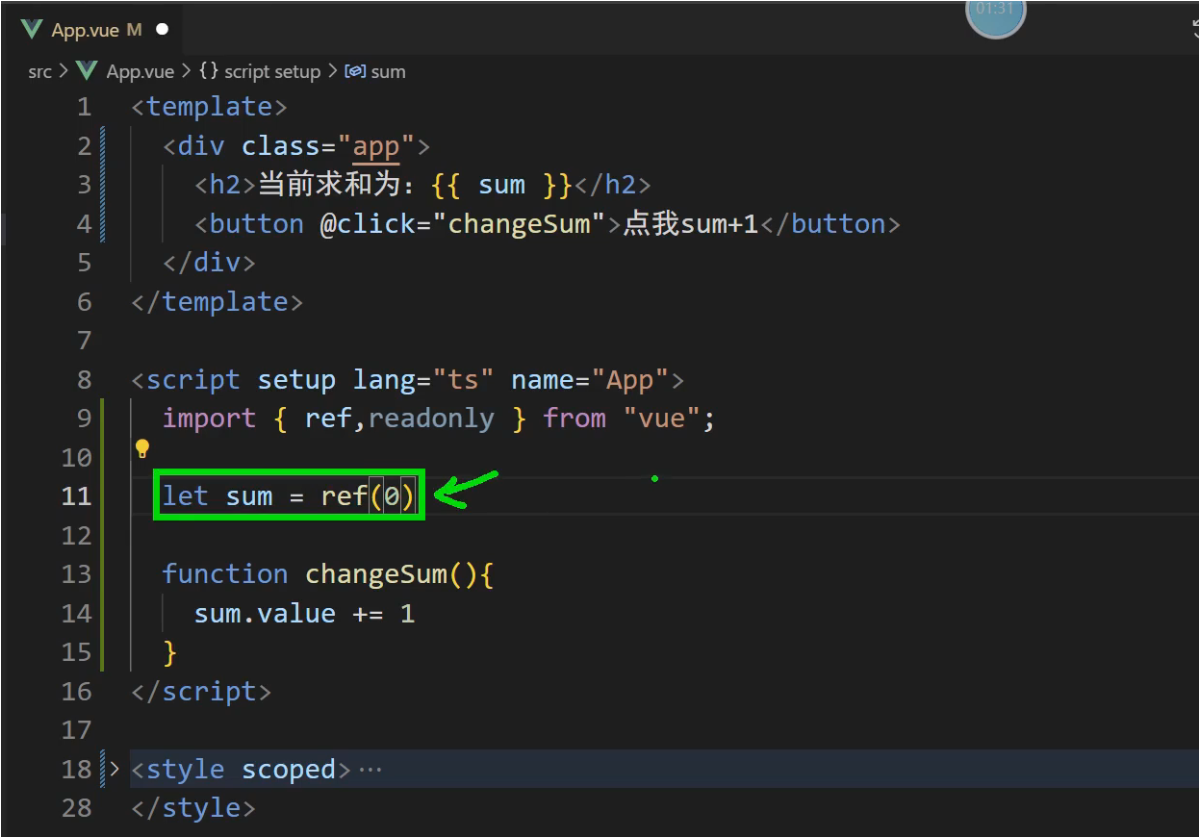The width and height of the screenshot is (1201, 840).
Task: Click the variable symbol icon before sum breadcrumb
Action: 355,72
